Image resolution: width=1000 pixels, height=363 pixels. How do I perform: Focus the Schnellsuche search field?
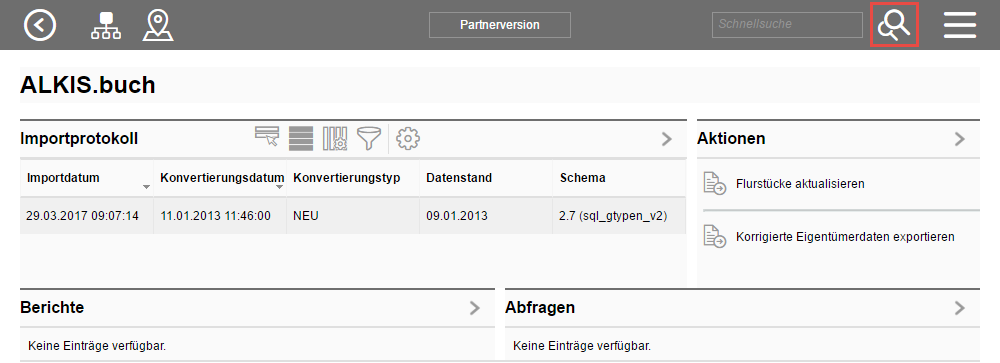tap(787, 24)
